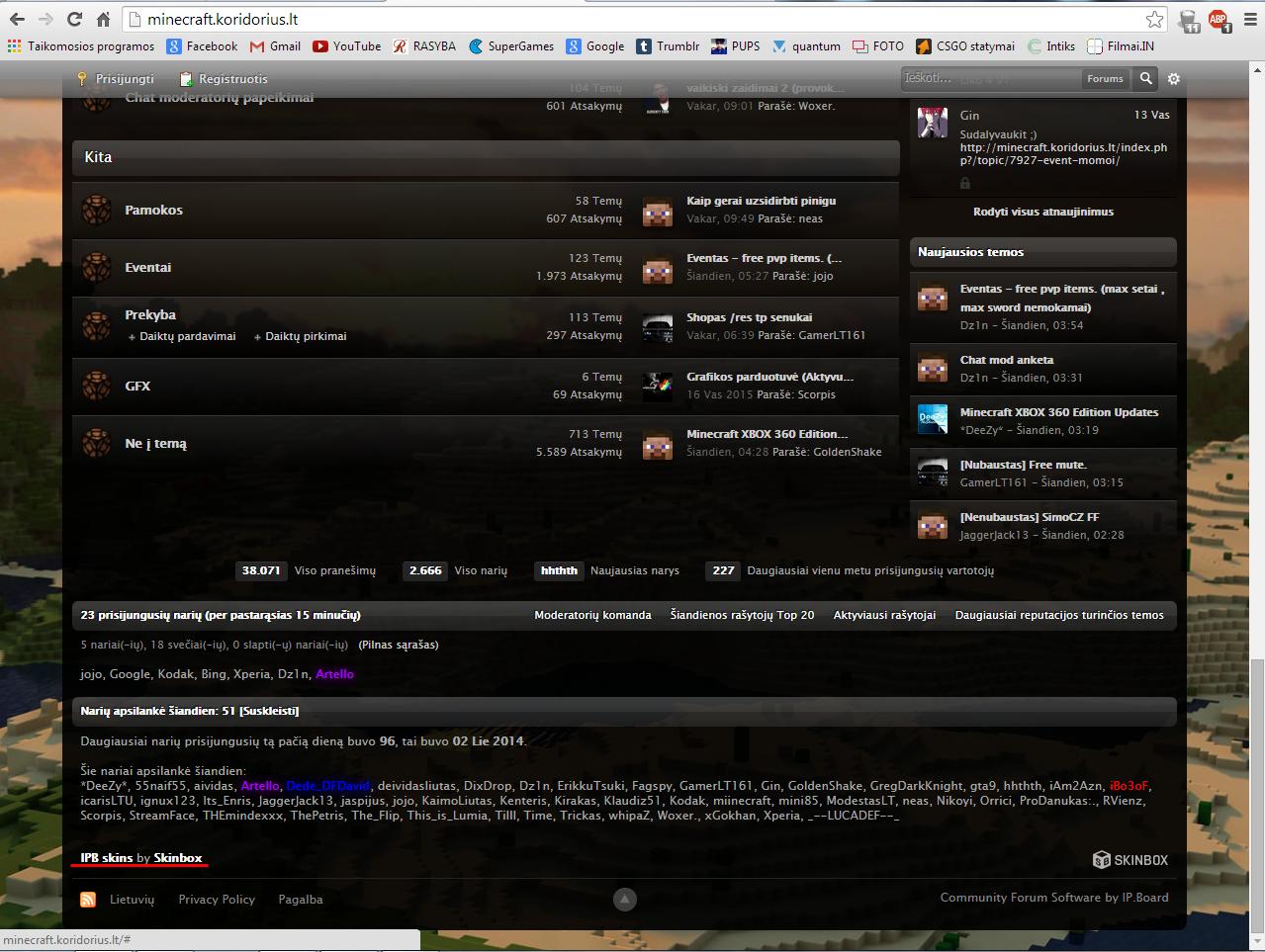Open Šiandienos rašytojų Top 20 tab
The height and width of the screenshot is (952, 1265).
(x=742, y=615)
